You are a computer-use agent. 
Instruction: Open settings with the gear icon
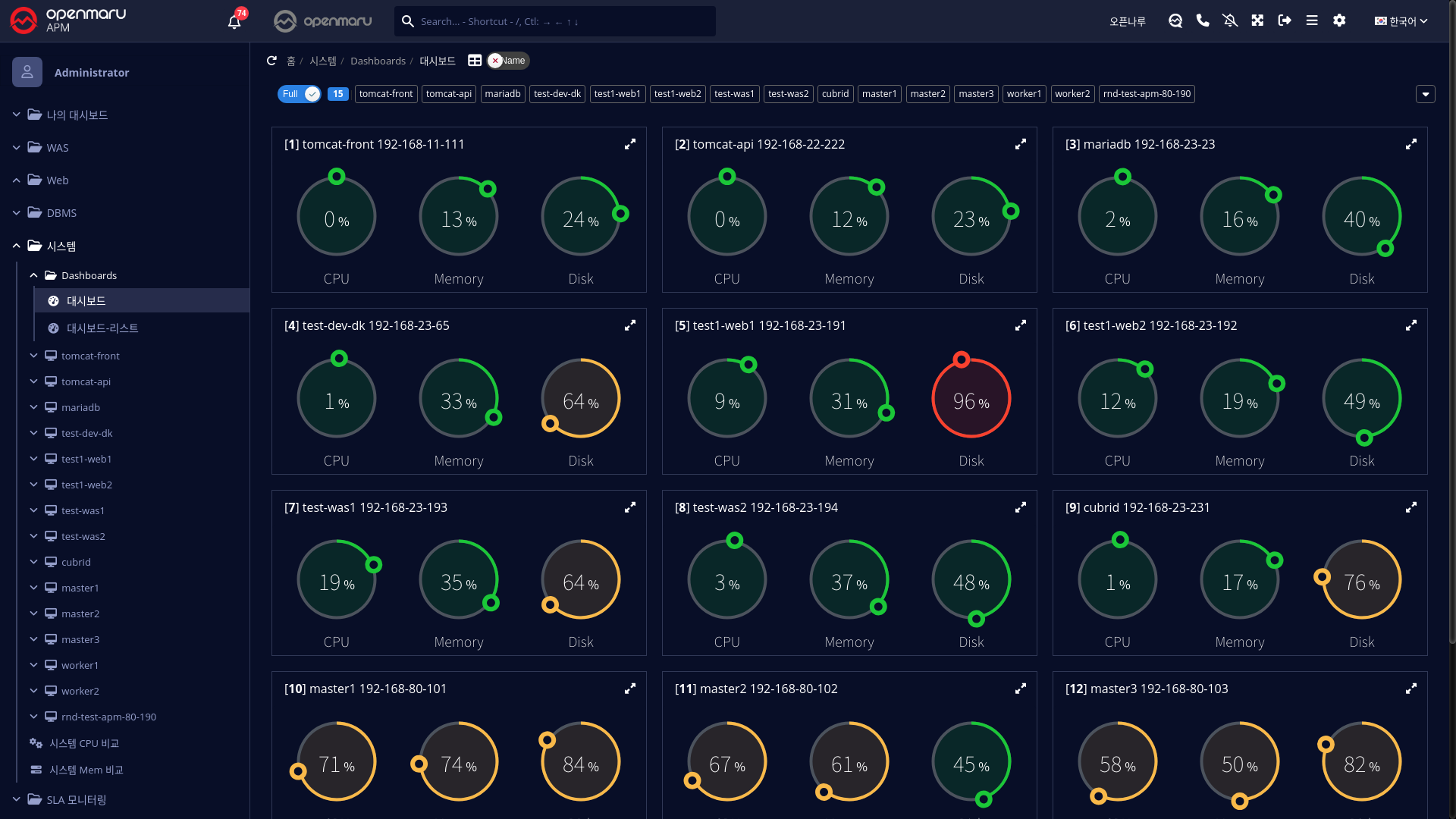pos(1339,20)
